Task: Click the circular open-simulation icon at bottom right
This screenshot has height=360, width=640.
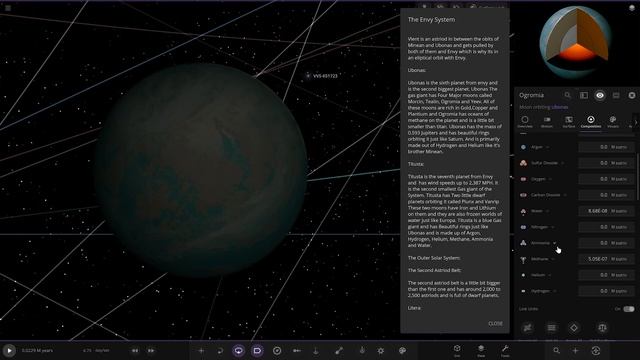Action: [596, 351]
